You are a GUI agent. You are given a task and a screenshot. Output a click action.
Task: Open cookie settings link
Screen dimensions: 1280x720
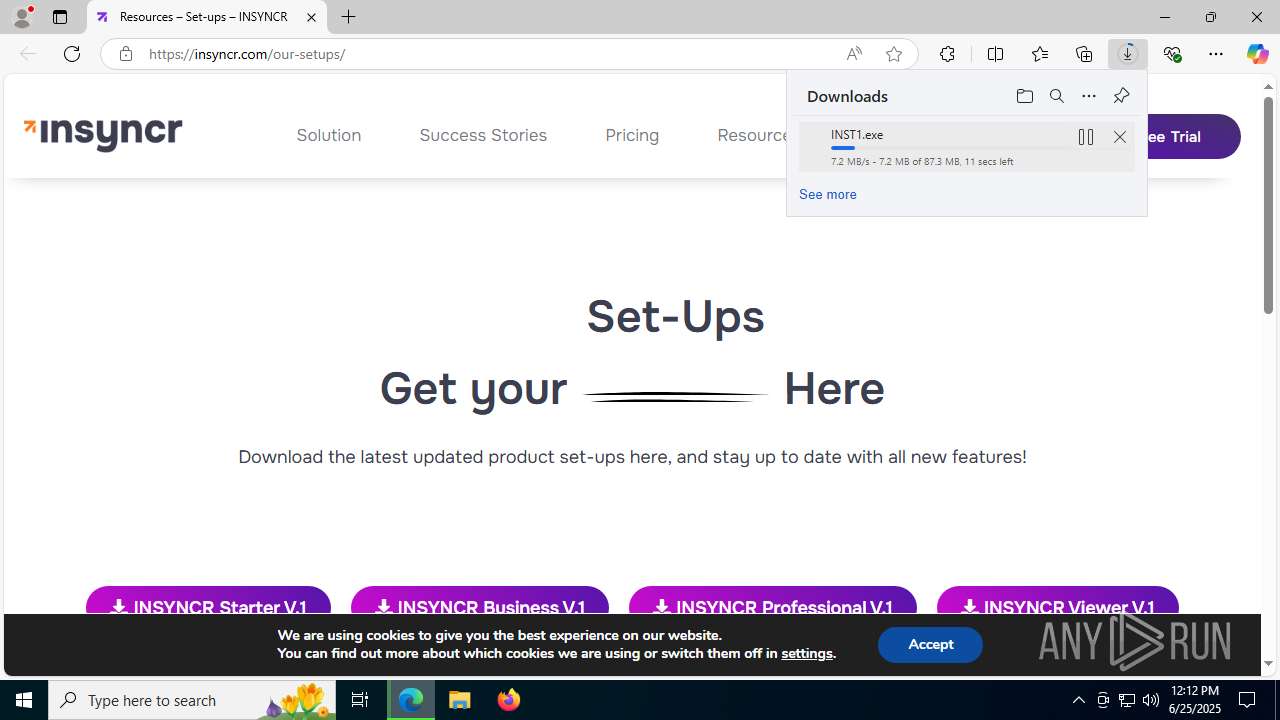pos(807,653)
